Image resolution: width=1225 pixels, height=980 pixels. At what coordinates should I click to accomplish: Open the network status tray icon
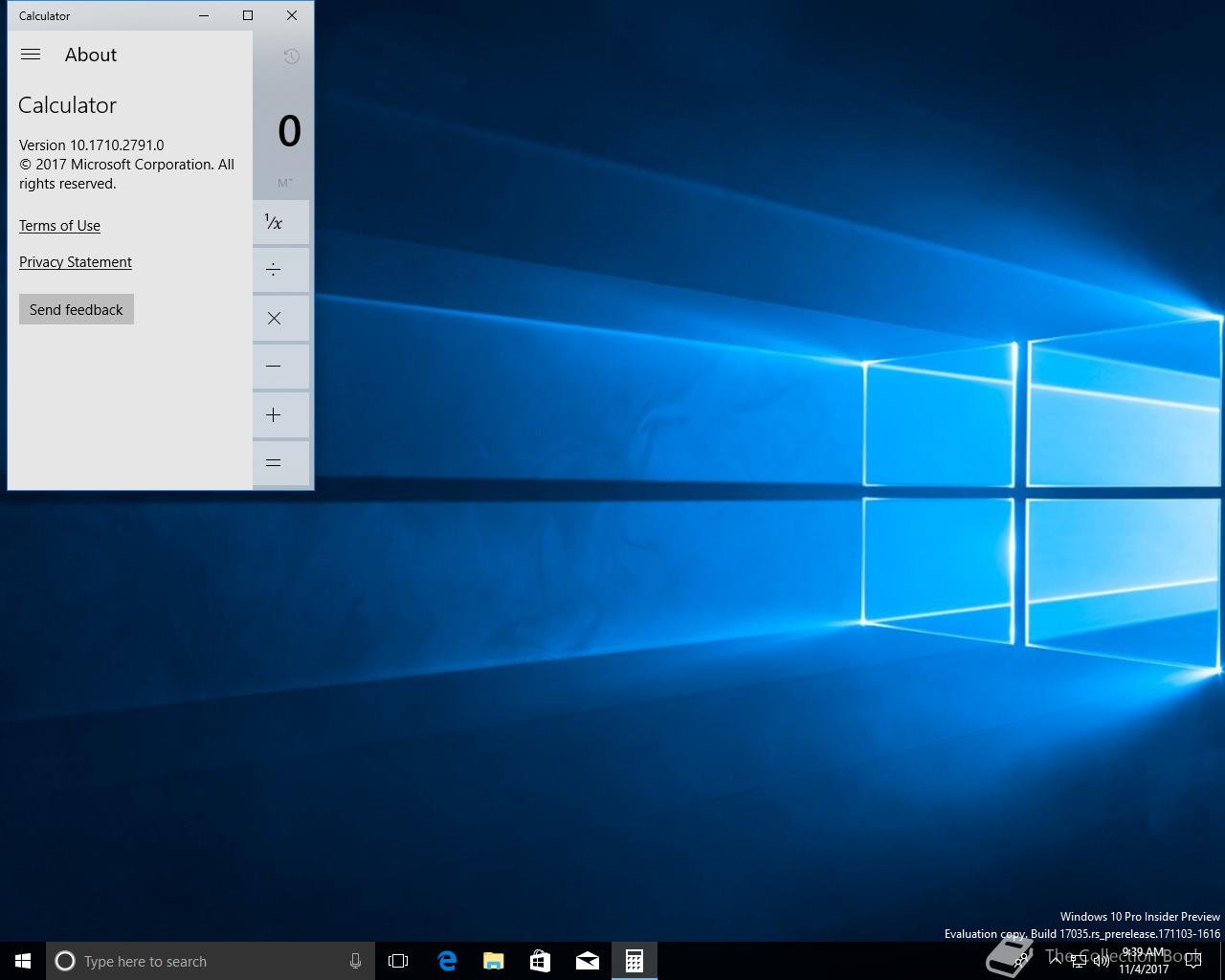pos(1078,962)
